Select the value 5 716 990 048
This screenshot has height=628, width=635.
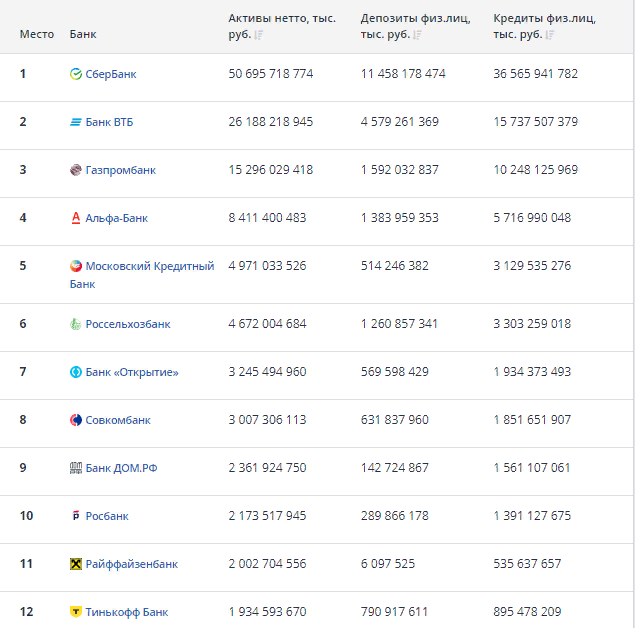click(532, 217)
